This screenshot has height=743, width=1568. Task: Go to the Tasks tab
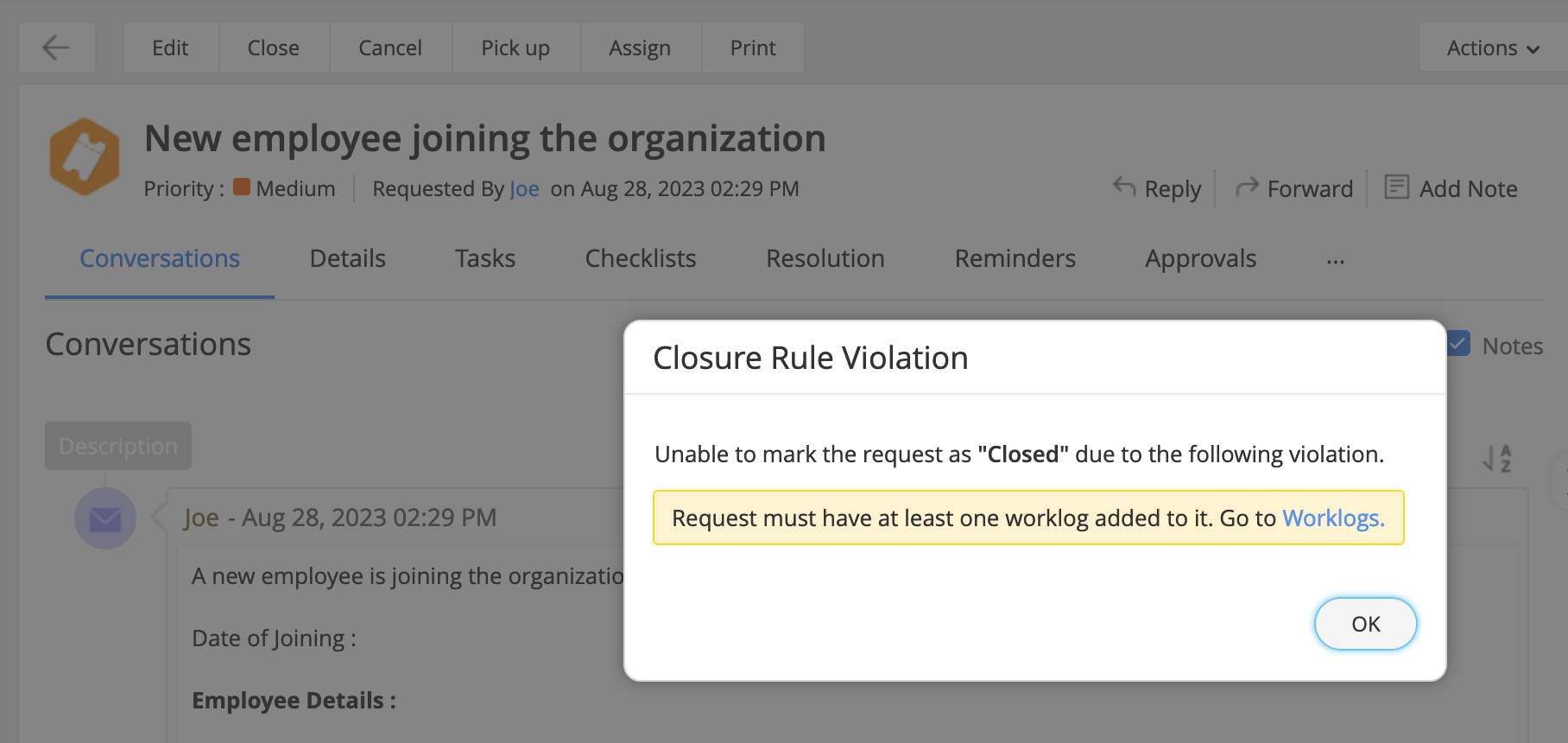coord(484,257)
